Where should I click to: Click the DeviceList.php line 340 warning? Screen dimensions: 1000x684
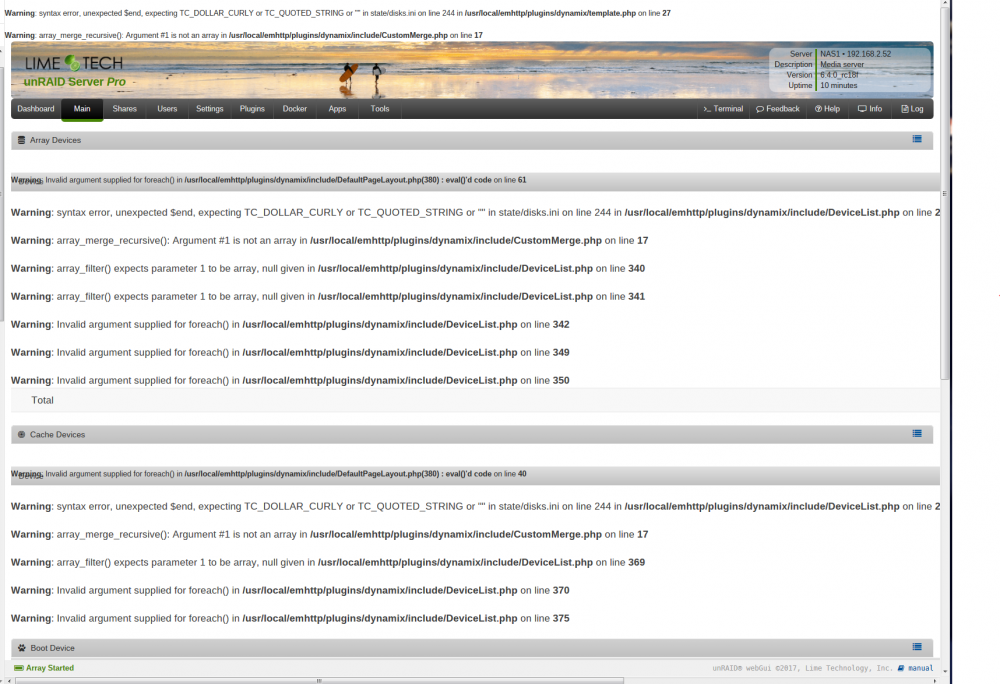(x=328, y=268)
